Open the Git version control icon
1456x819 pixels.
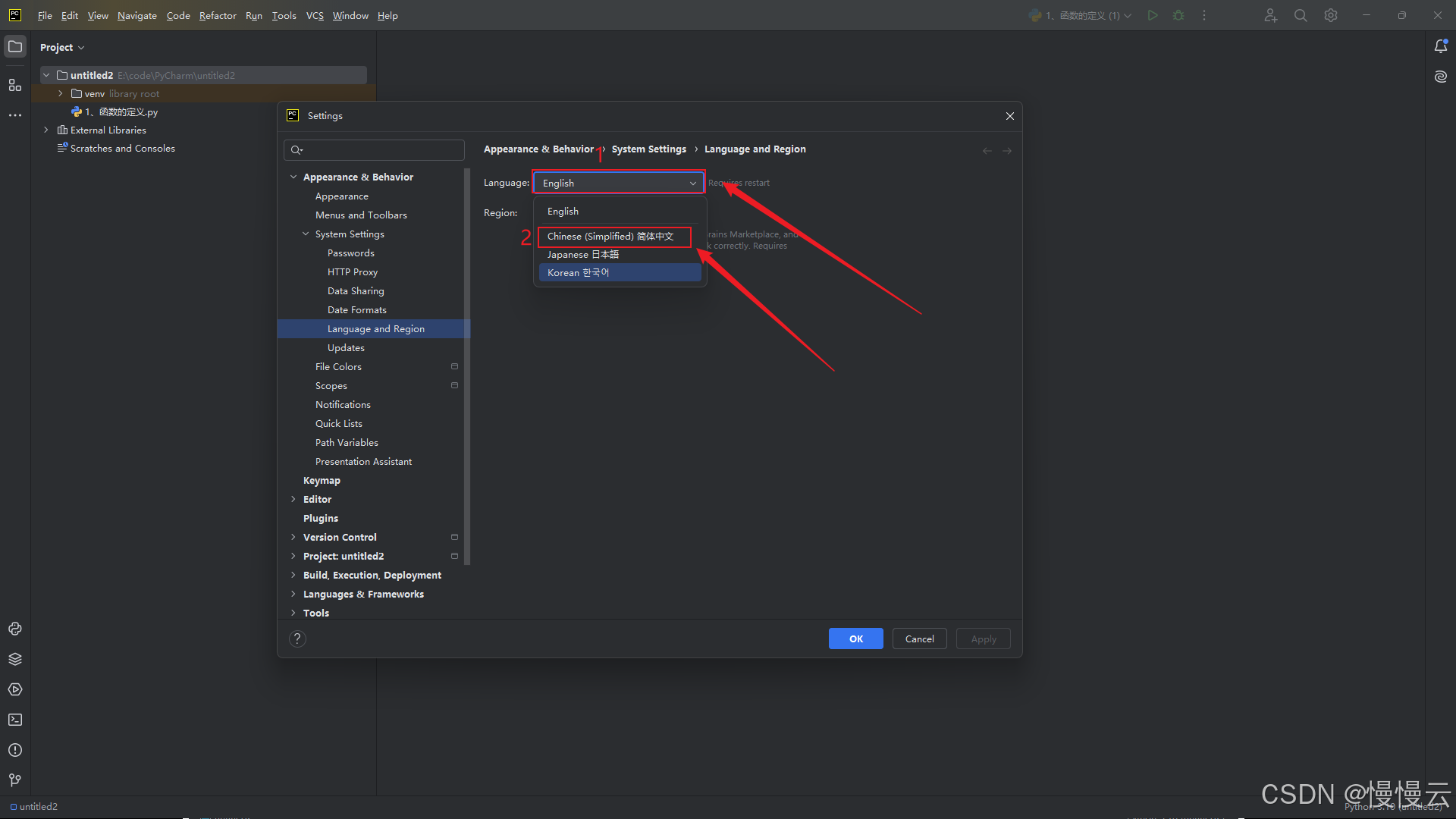coord(15,780)
